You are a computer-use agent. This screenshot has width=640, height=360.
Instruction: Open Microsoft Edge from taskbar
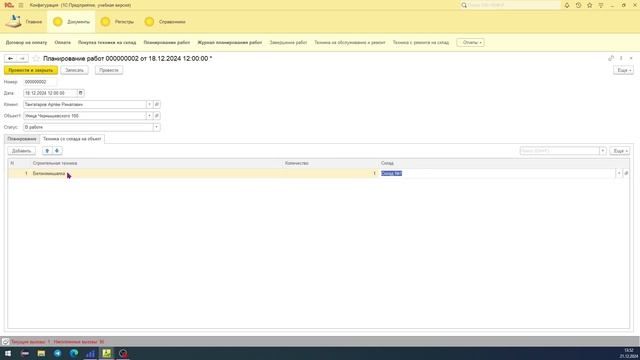pos(74,353)
